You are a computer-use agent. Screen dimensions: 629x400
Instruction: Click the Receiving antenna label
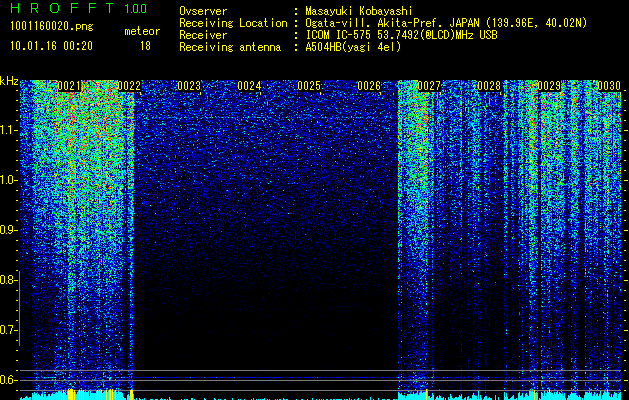230,47
